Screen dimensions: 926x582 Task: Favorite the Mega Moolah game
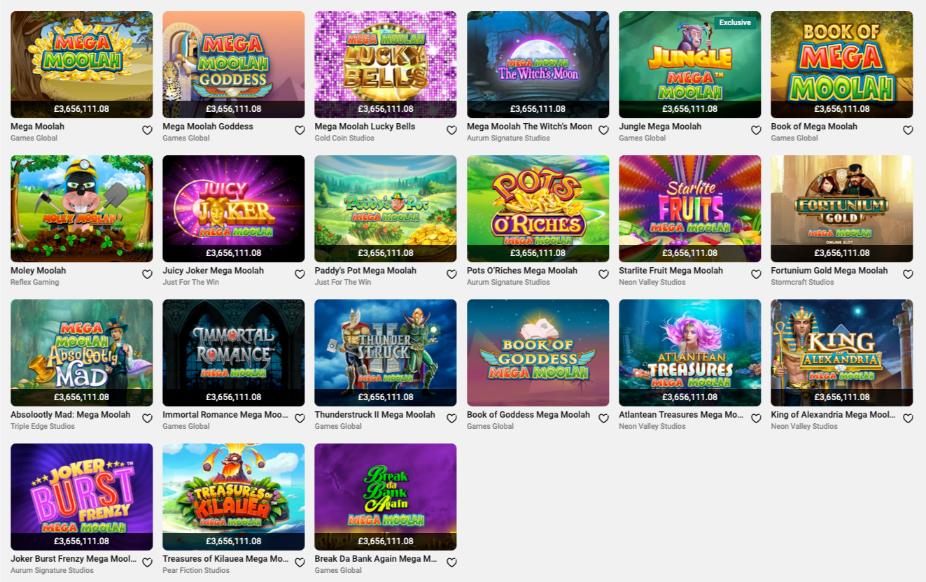point(147,130)
